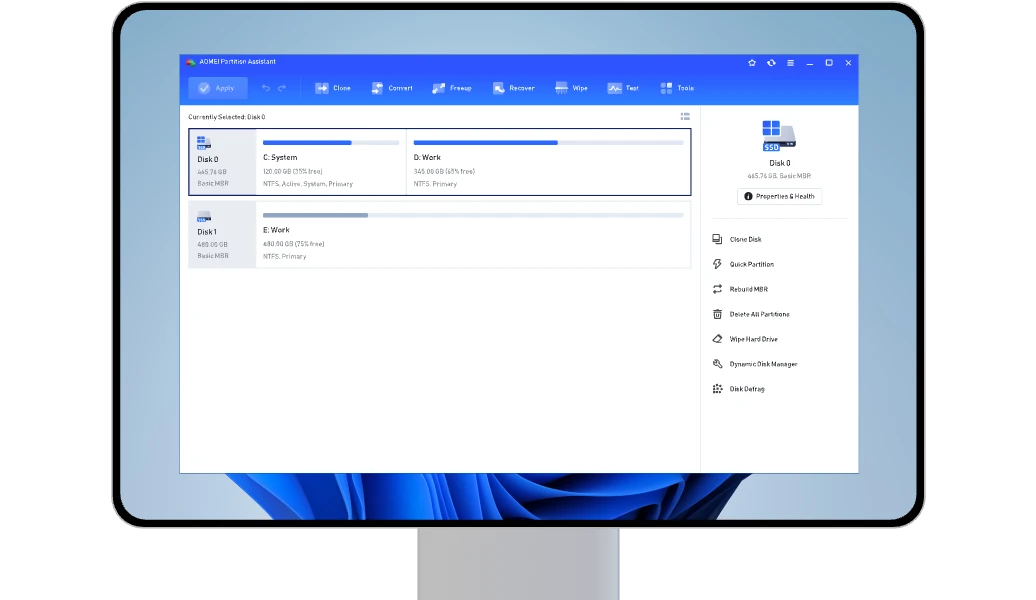Image resolution: width=1036 pixels, height=600 pixels.
Task: Toggle the disk list view mode icon
Action: [x=685, y=117]
